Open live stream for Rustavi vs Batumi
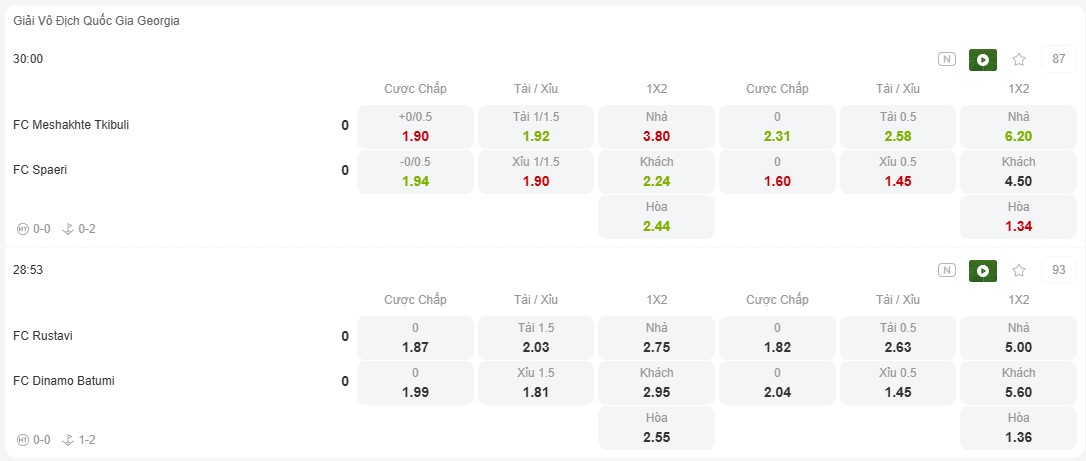1086x461 pixels. (x=983, y=271)
